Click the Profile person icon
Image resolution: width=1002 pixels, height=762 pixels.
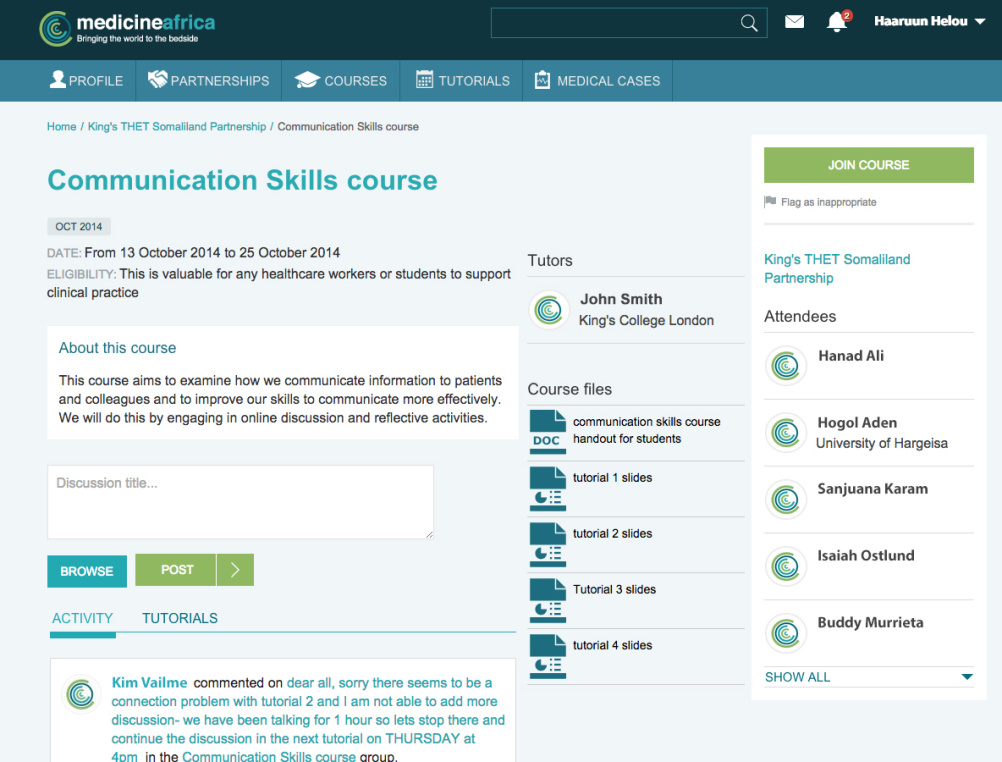coord(58,80)
